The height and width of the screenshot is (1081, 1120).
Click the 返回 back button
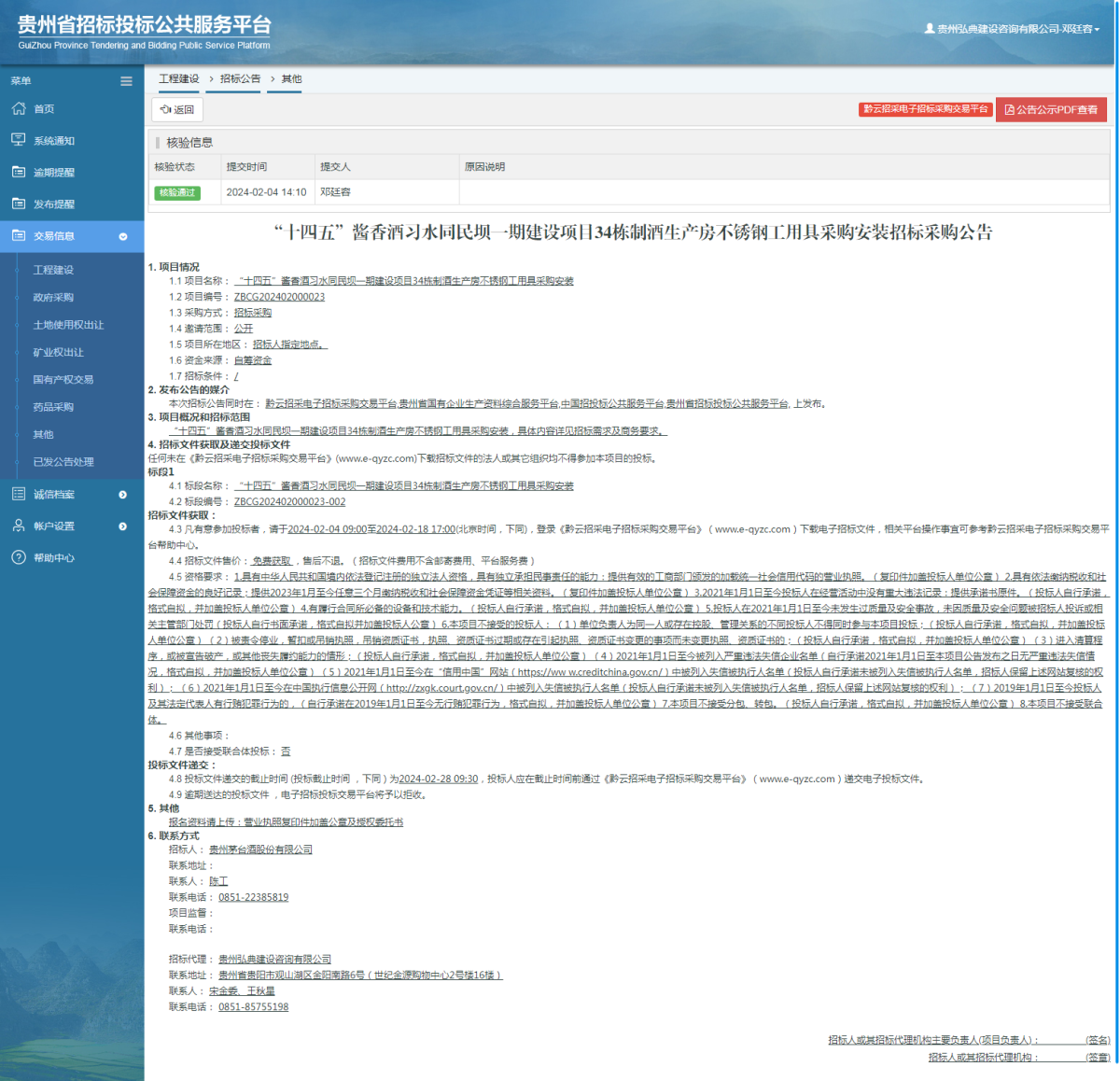[x=176, y=109]
